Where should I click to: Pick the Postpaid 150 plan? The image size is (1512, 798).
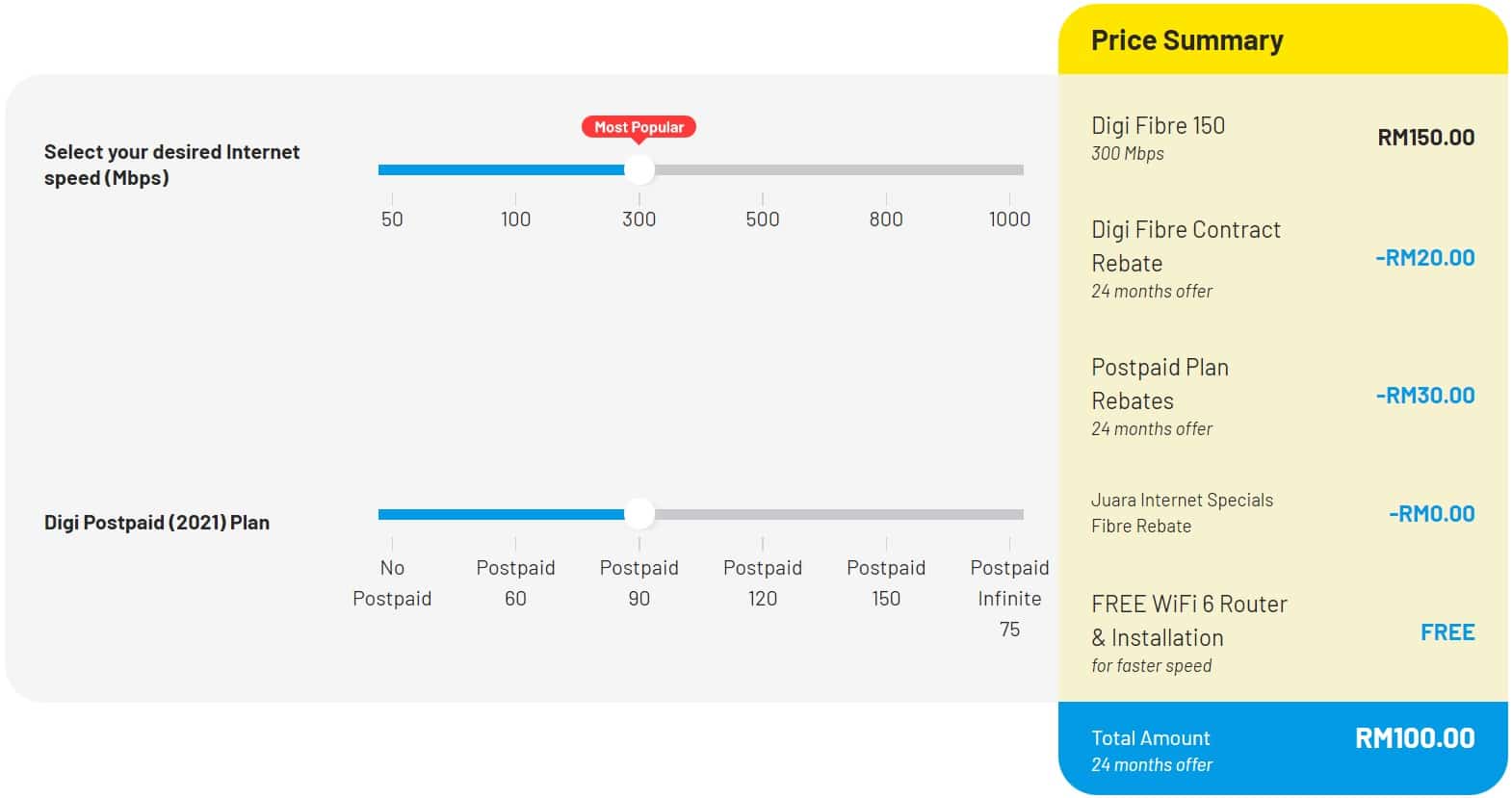tap(886, 582)
